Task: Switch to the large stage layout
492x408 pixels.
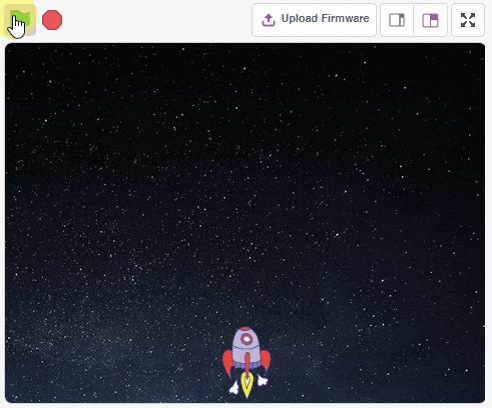Action: (430, 20)
